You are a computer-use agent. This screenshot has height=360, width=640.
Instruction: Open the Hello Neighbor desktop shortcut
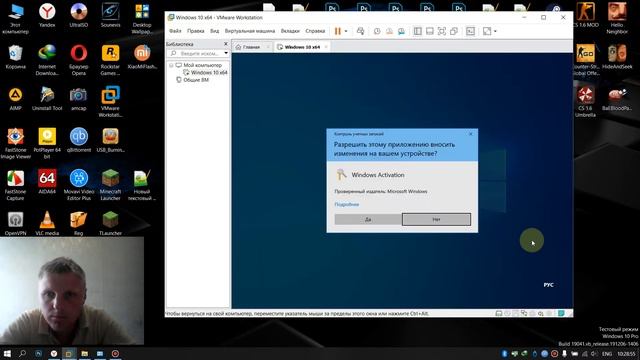tap(617, 18)
